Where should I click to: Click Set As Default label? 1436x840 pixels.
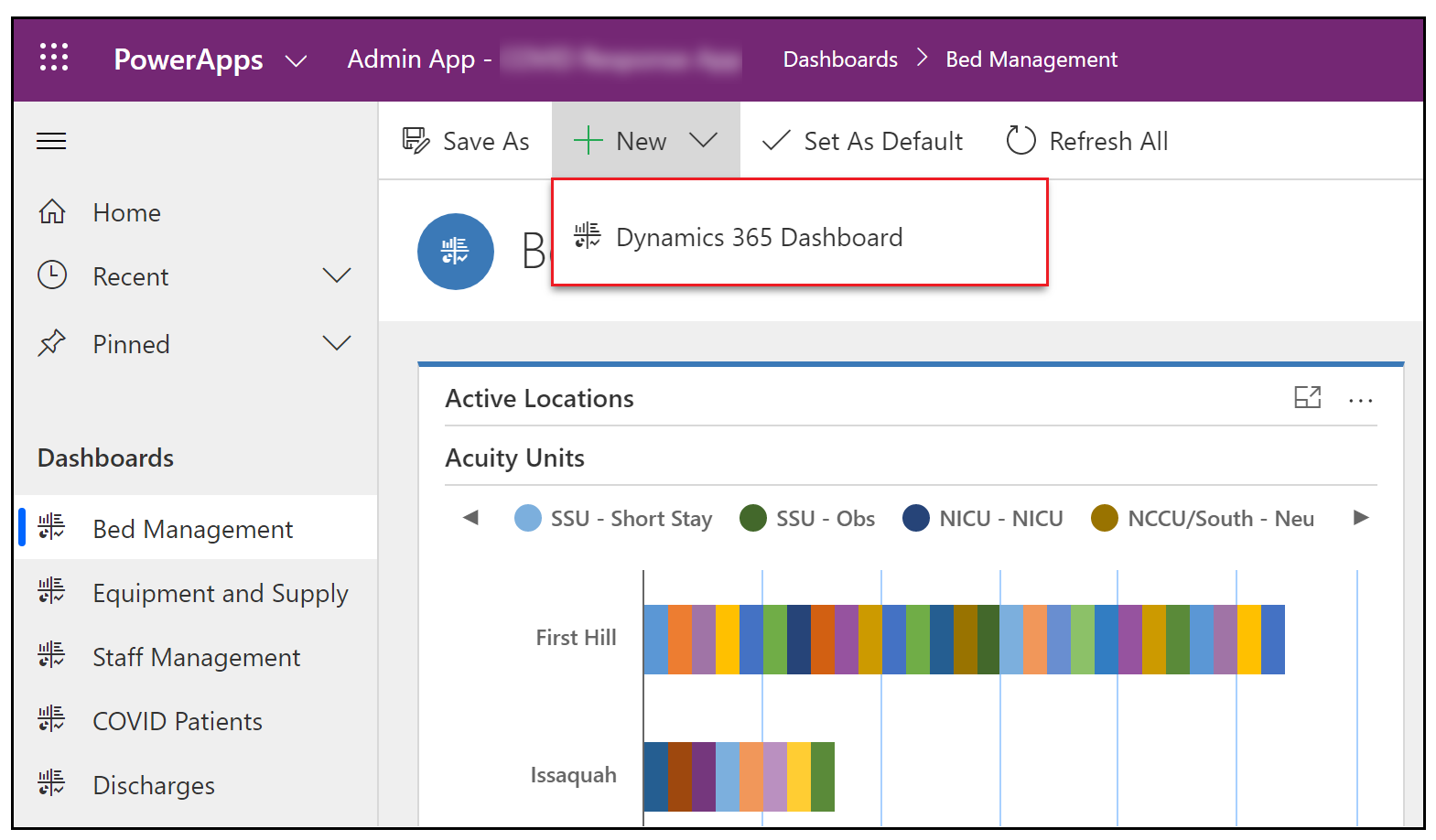pyautogui.click(x=883, y=142)
